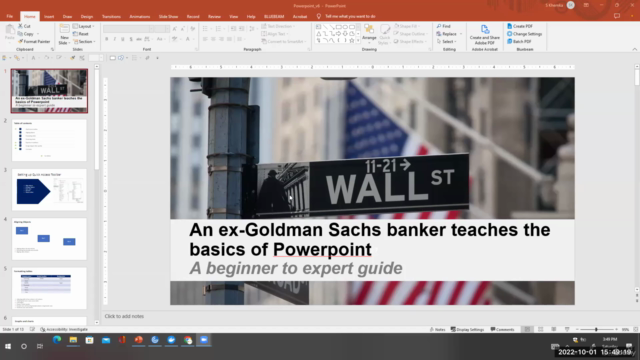Open the font size combo box
The width and height of the screenshot is (640, 360).
coord(162,29)
